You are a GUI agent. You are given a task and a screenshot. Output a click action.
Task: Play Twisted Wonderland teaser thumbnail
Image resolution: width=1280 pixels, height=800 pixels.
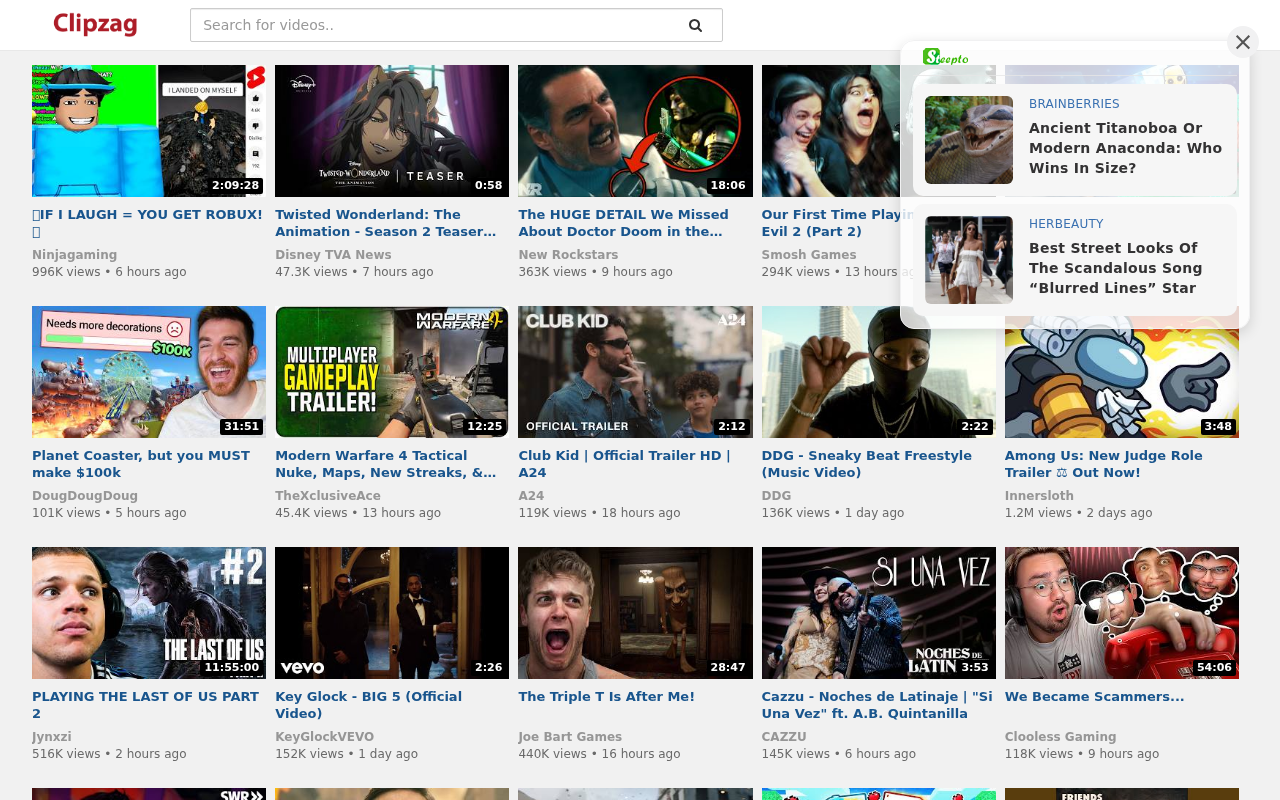392,131
